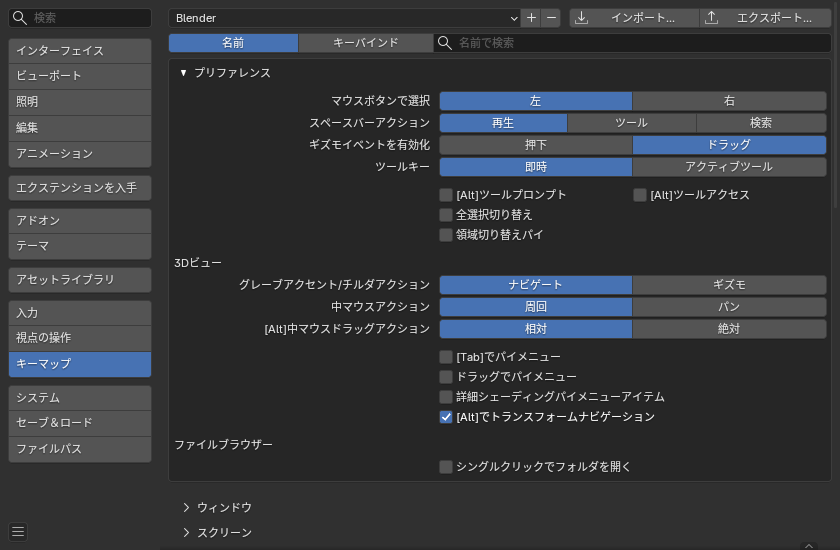Open the アドオン preferences tab

coord(80,221)
